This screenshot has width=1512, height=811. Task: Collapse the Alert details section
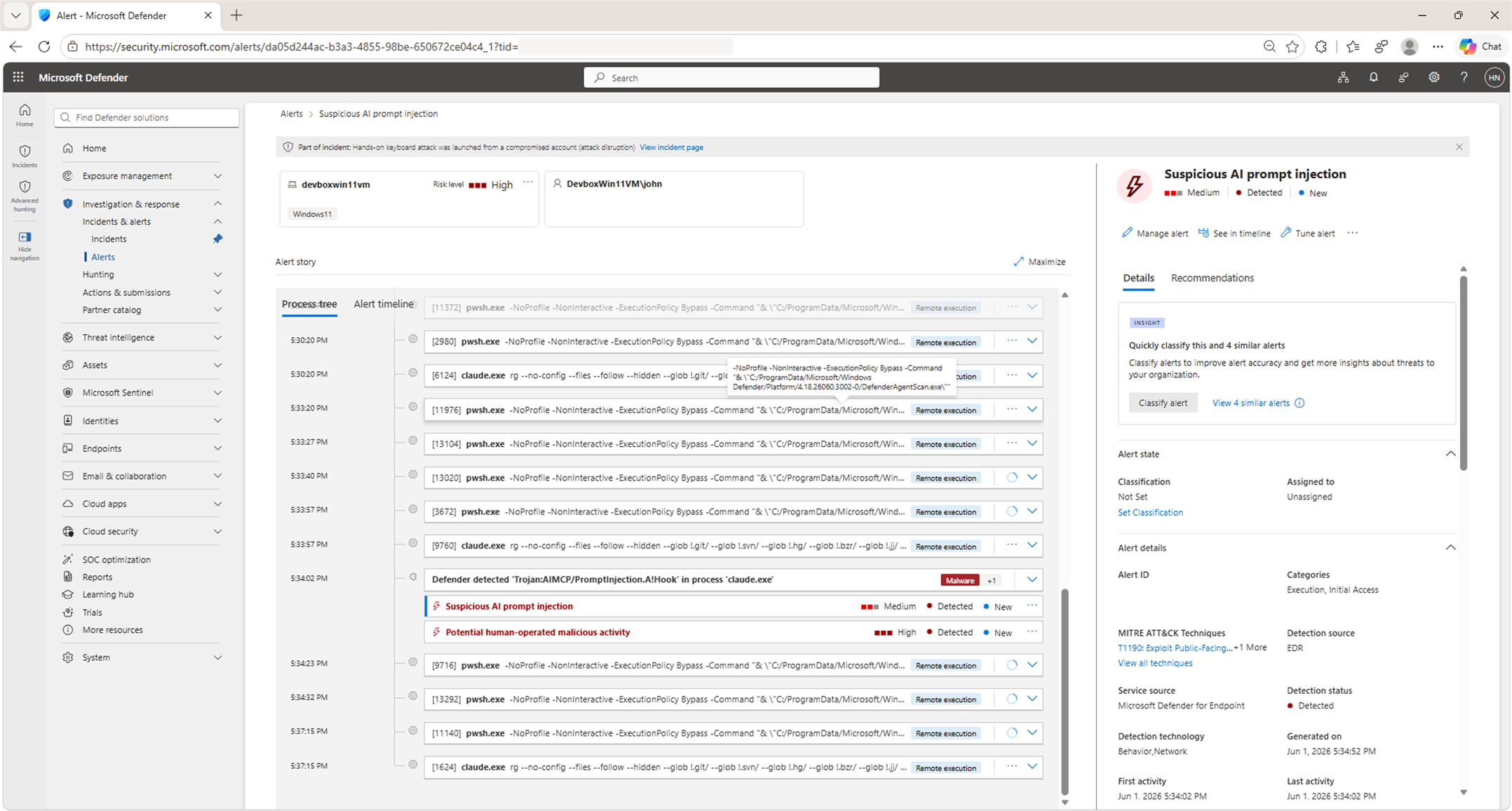pos(1450,547)
